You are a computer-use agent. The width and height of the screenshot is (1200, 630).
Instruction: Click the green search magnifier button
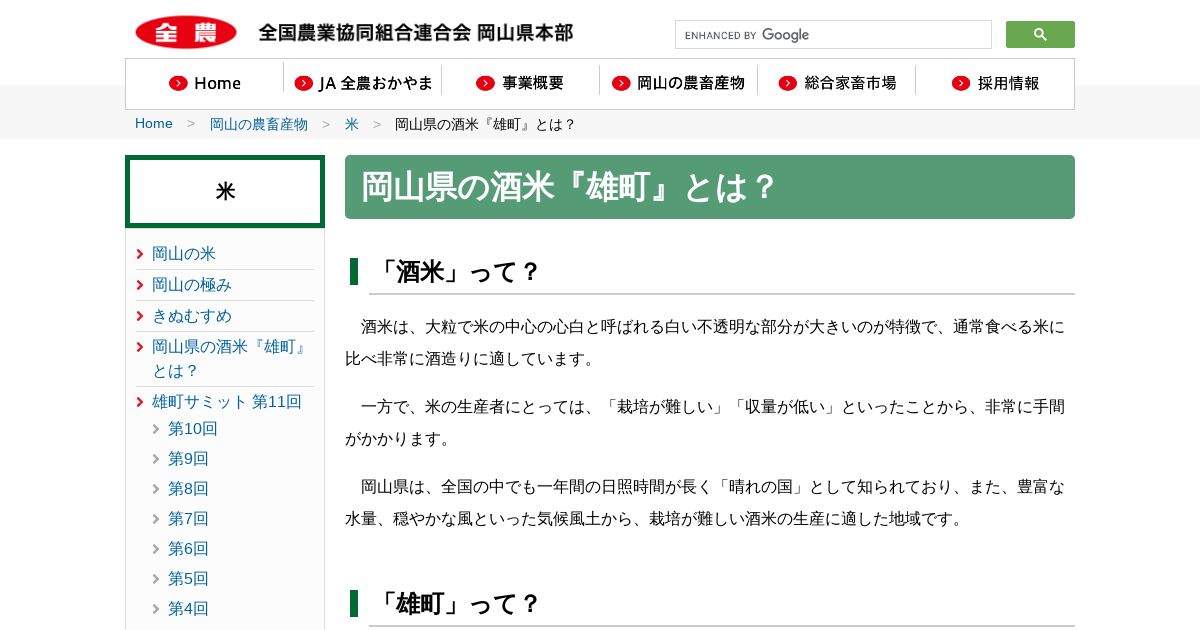coord(1040,34)
